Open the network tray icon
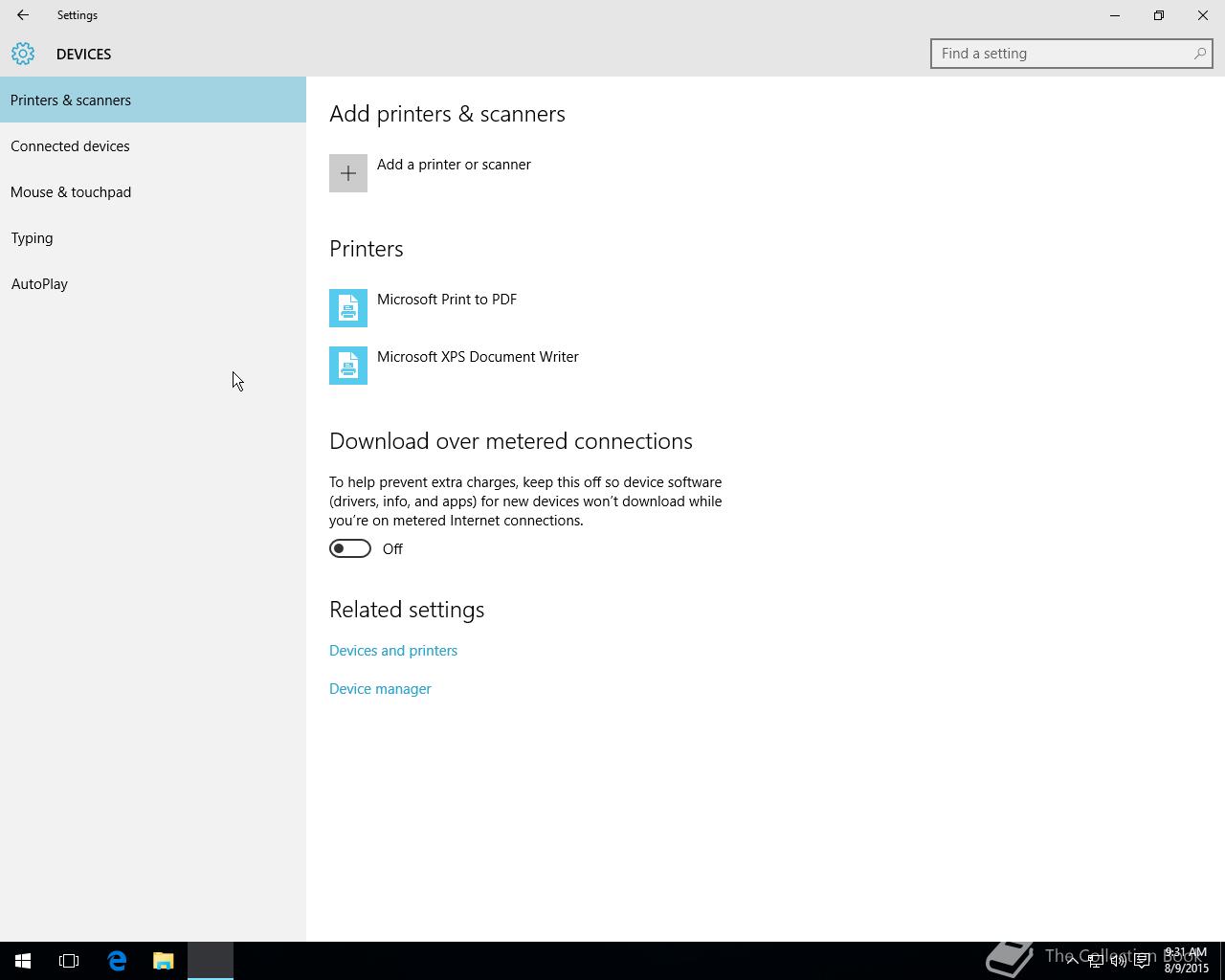 1096,961
